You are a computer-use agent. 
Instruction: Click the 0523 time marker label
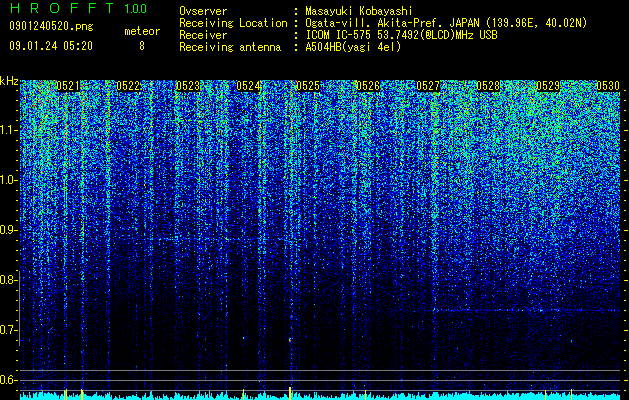pyautogui.click(x=188, y=86)
